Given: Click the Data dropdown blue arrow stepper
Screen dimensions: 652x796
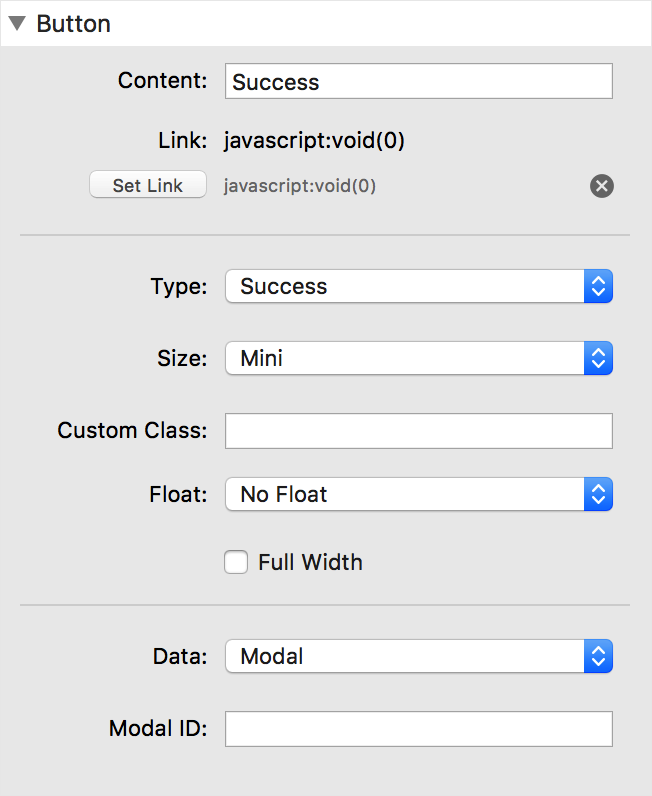Looking at the screenshot, I should [599, 656].
